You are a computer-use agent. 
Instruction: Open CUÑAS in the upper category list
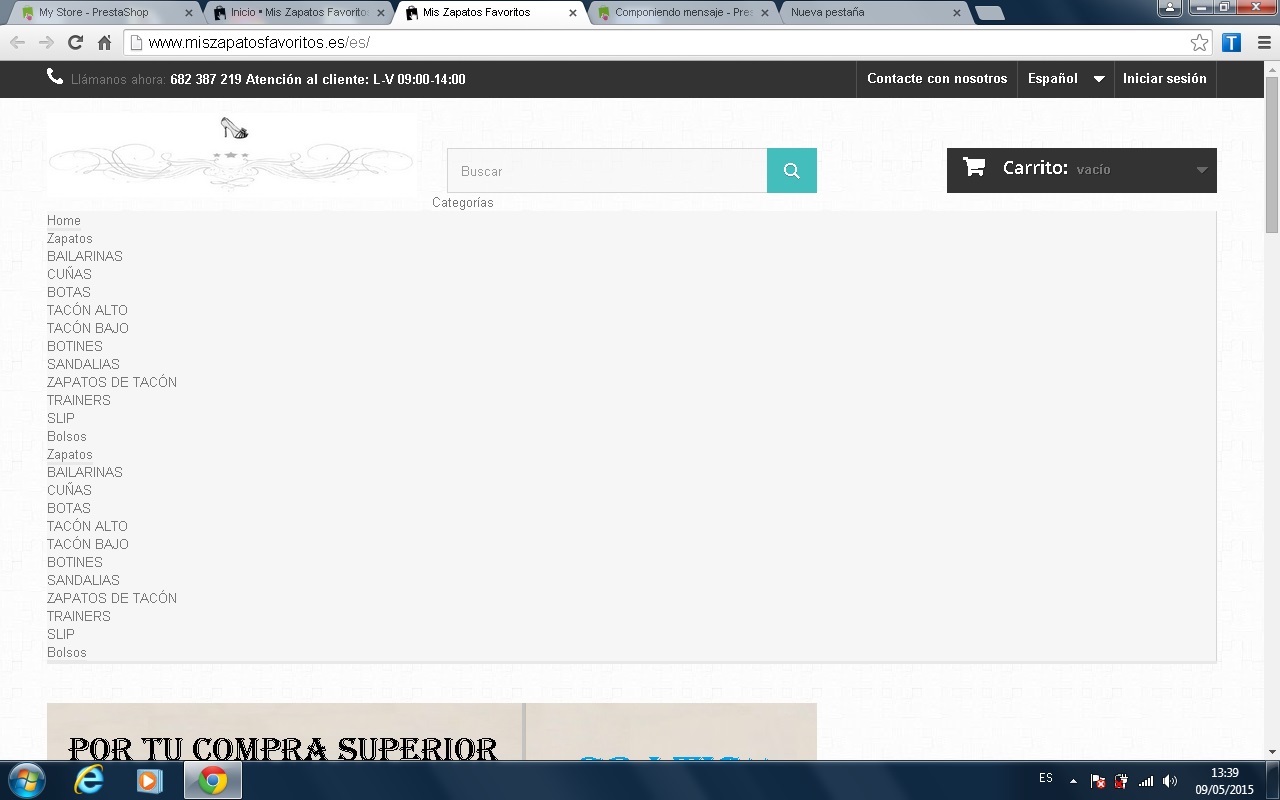coord(69,275)
